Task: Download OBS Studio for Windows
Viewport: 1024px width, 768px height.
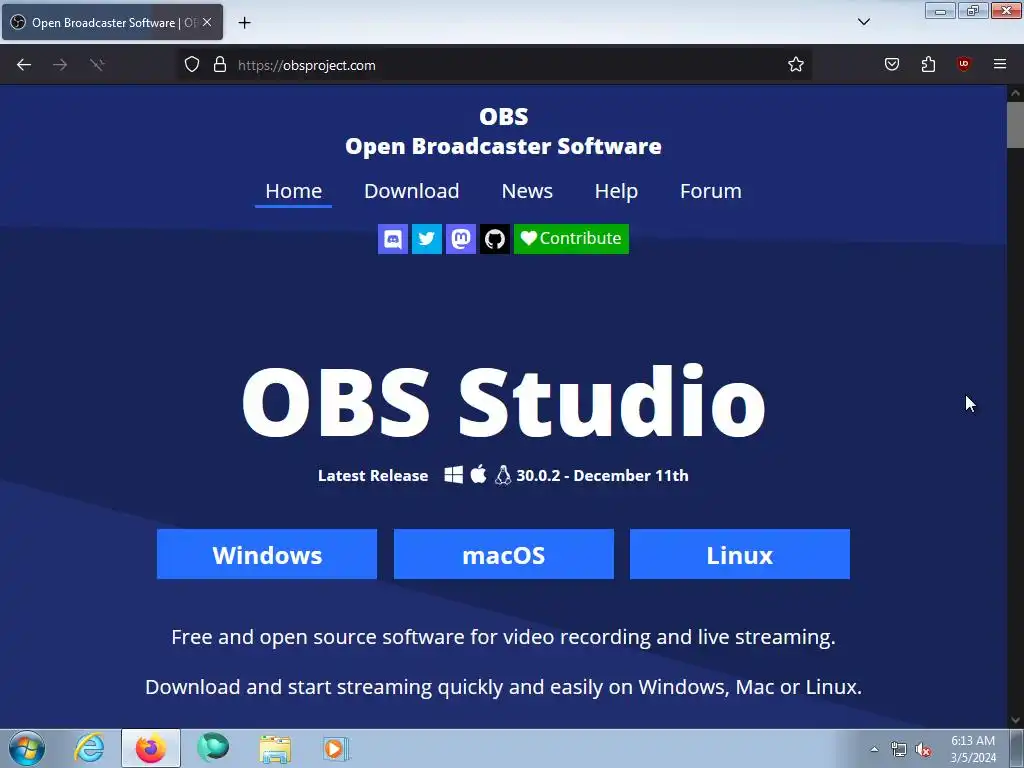Action: click(x=267, y=554)
